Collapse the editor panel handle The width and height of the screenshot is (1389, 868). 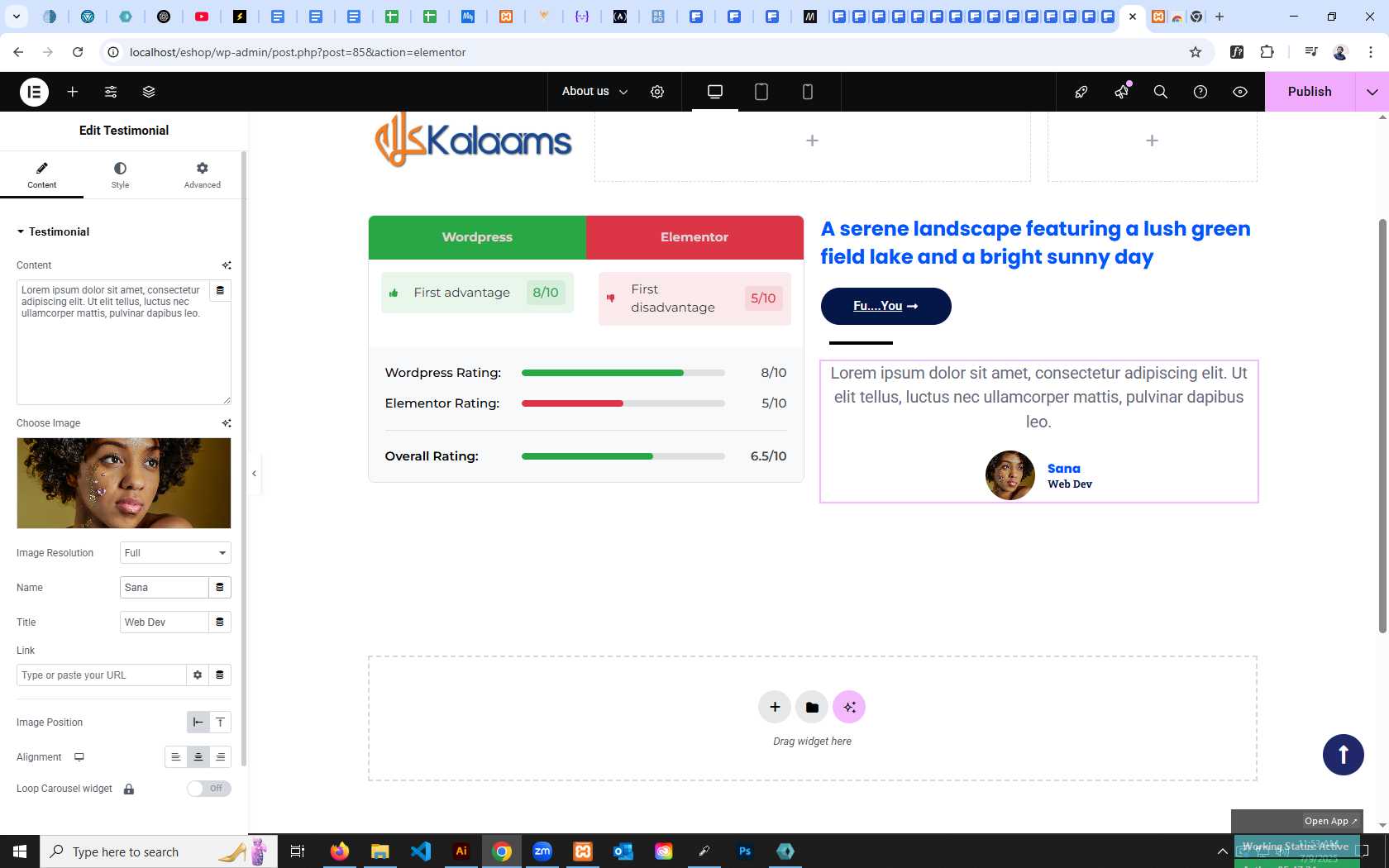tap(255, 474)
